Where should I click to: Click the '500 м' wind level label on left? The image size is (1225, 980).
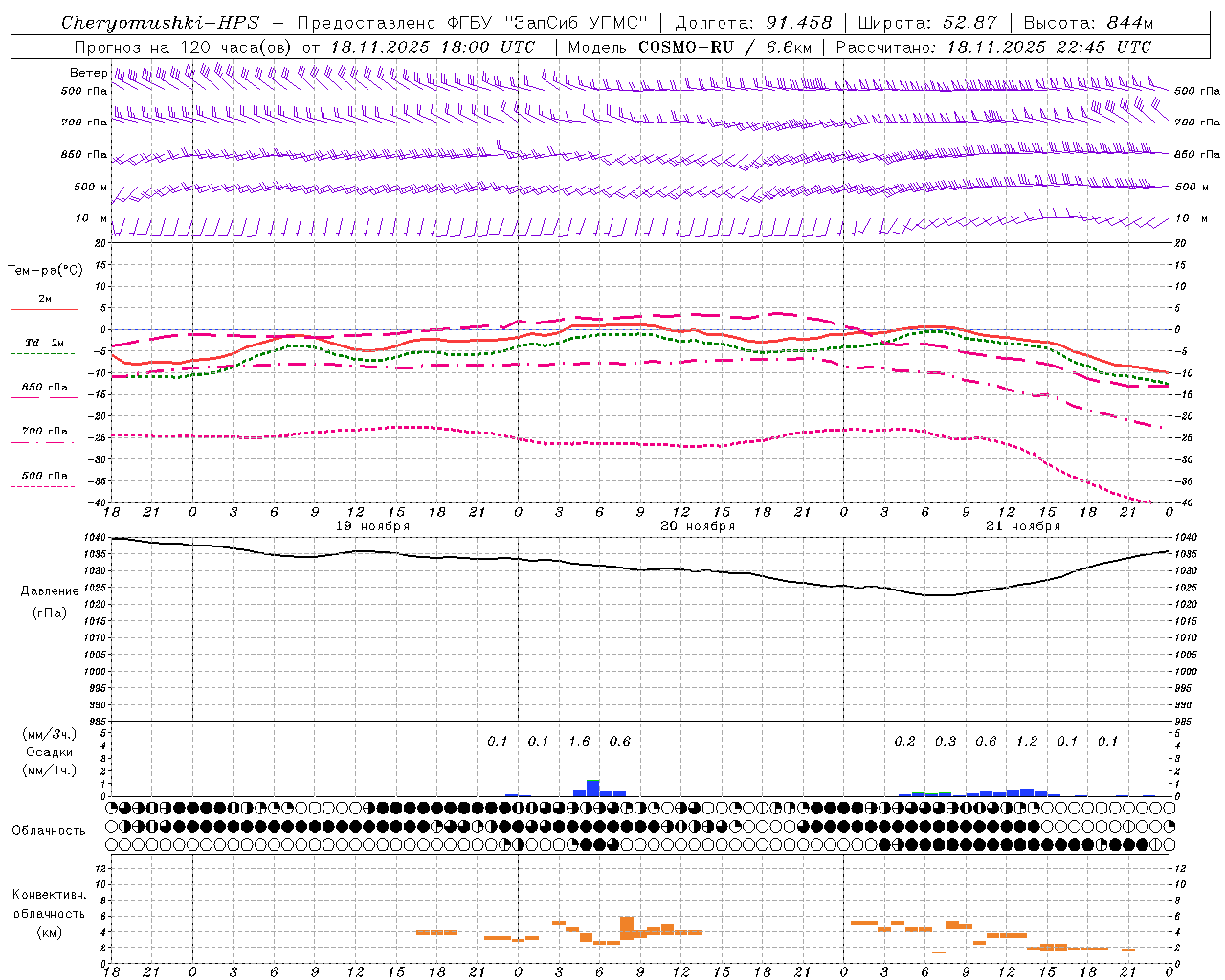[91, 187]
